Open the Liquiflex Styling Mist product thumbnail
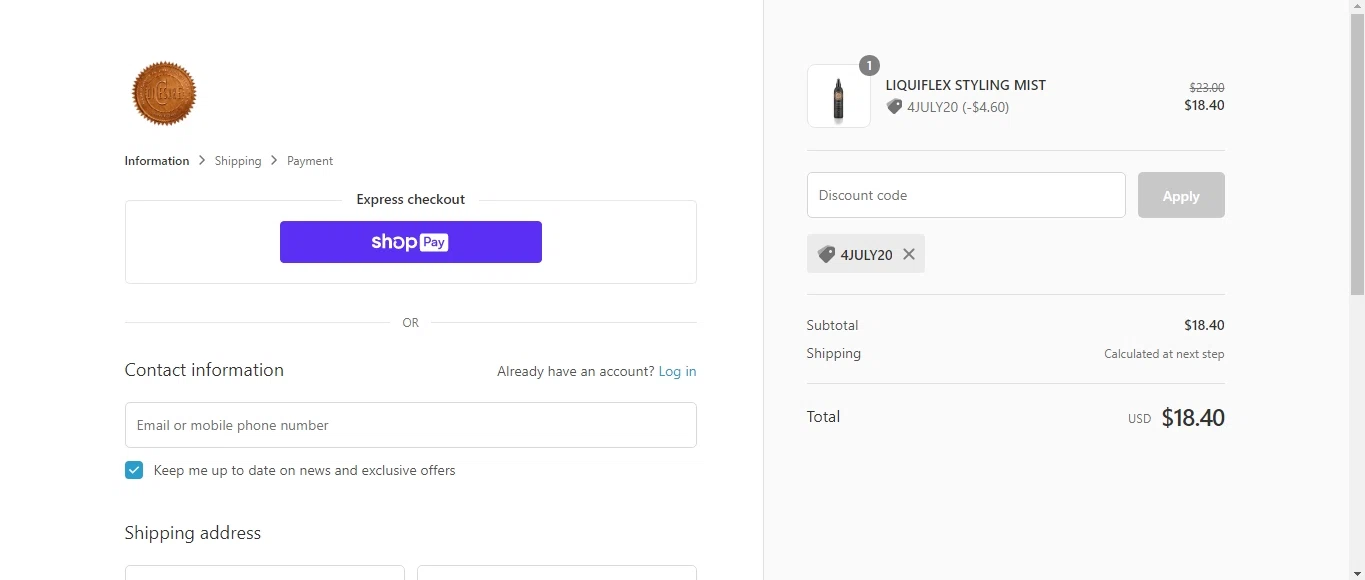The width and height of the screenshot is (1365, 580). pos(839,96)
